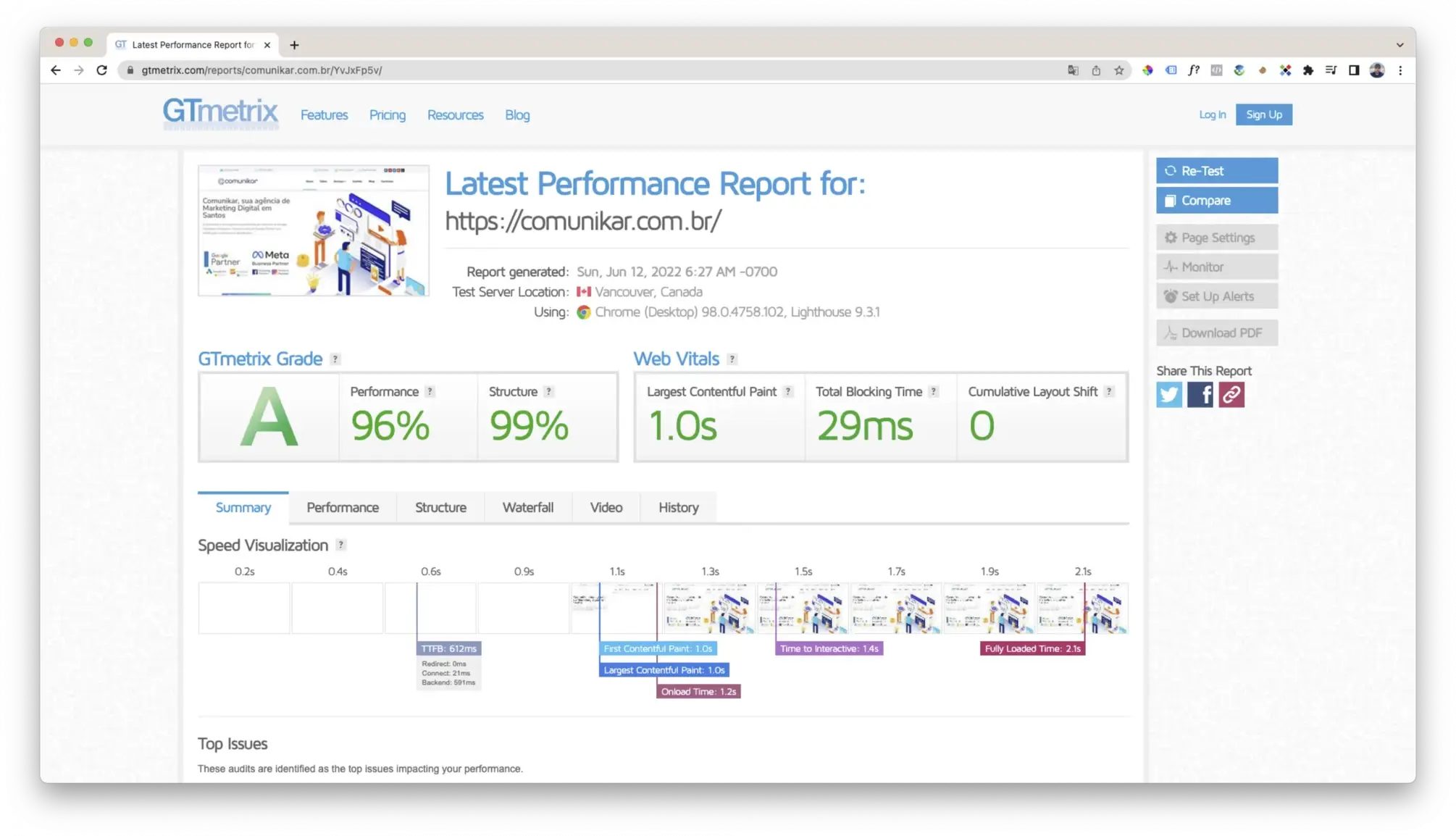Open help for Speed Visualization

tap(340, 546)
